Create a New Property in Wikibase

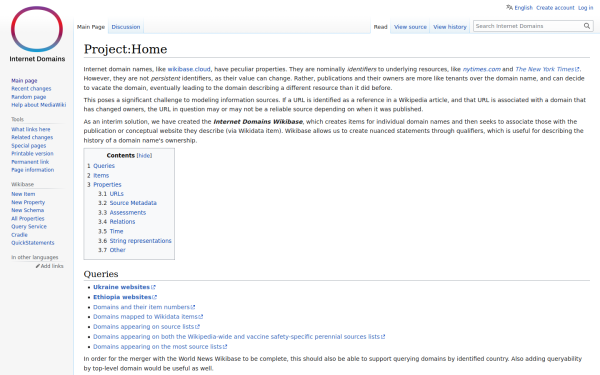pos(28,202)
